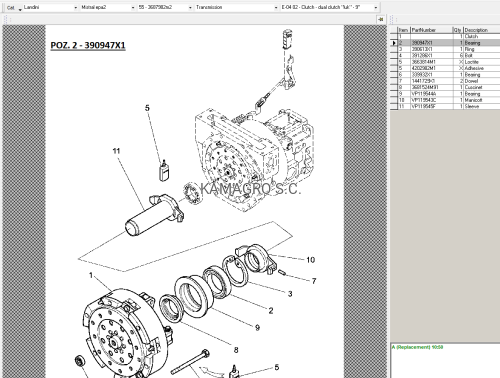Click the Description column header

pyautogui.click(x=482, y=30)
